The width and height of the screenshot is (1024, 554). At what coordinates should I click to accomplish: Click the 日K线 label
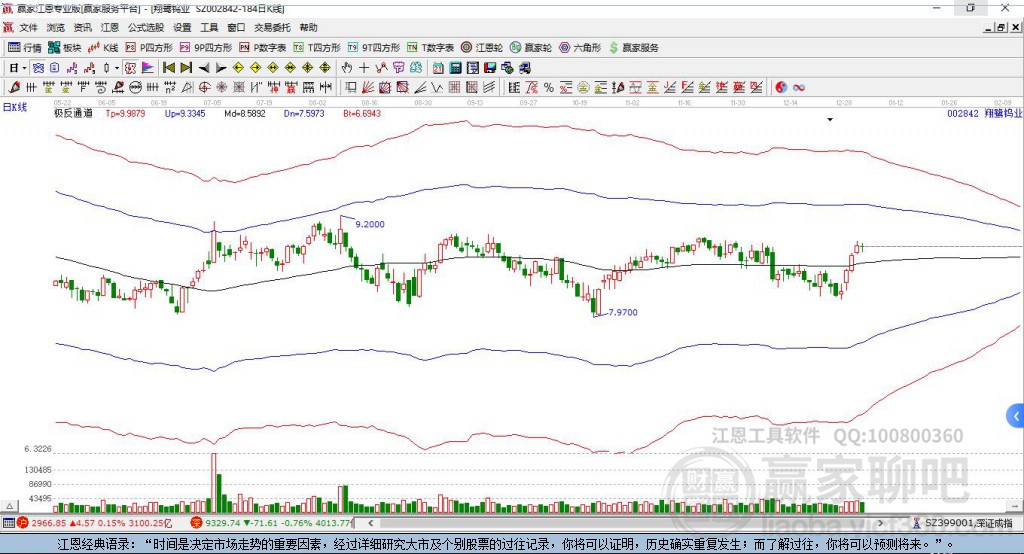tap(14, 107)
